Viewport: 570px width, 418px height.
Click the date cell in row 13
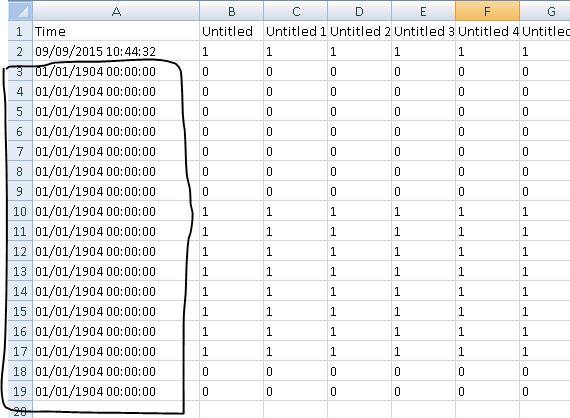(116, 271)
